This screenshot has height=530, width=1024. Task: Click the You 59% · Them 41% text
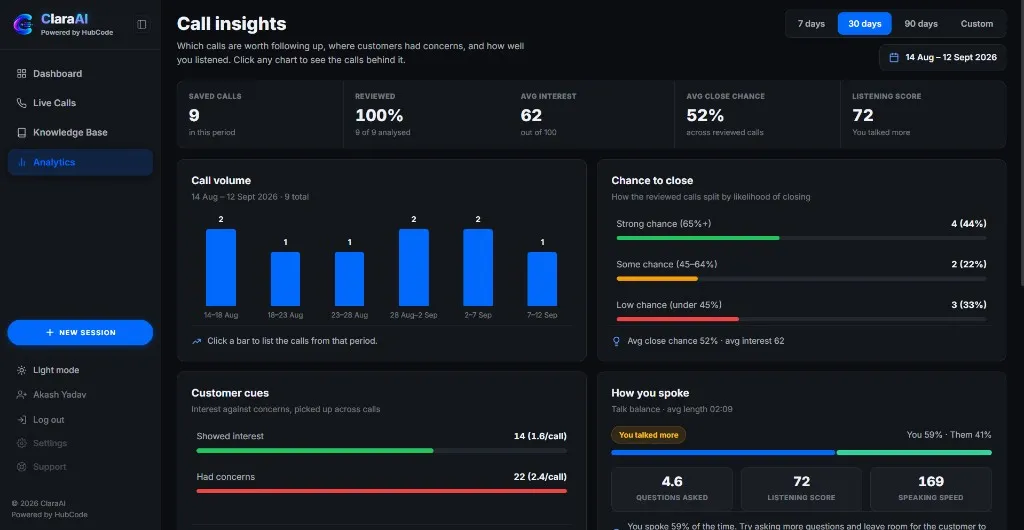click(949, 435)
